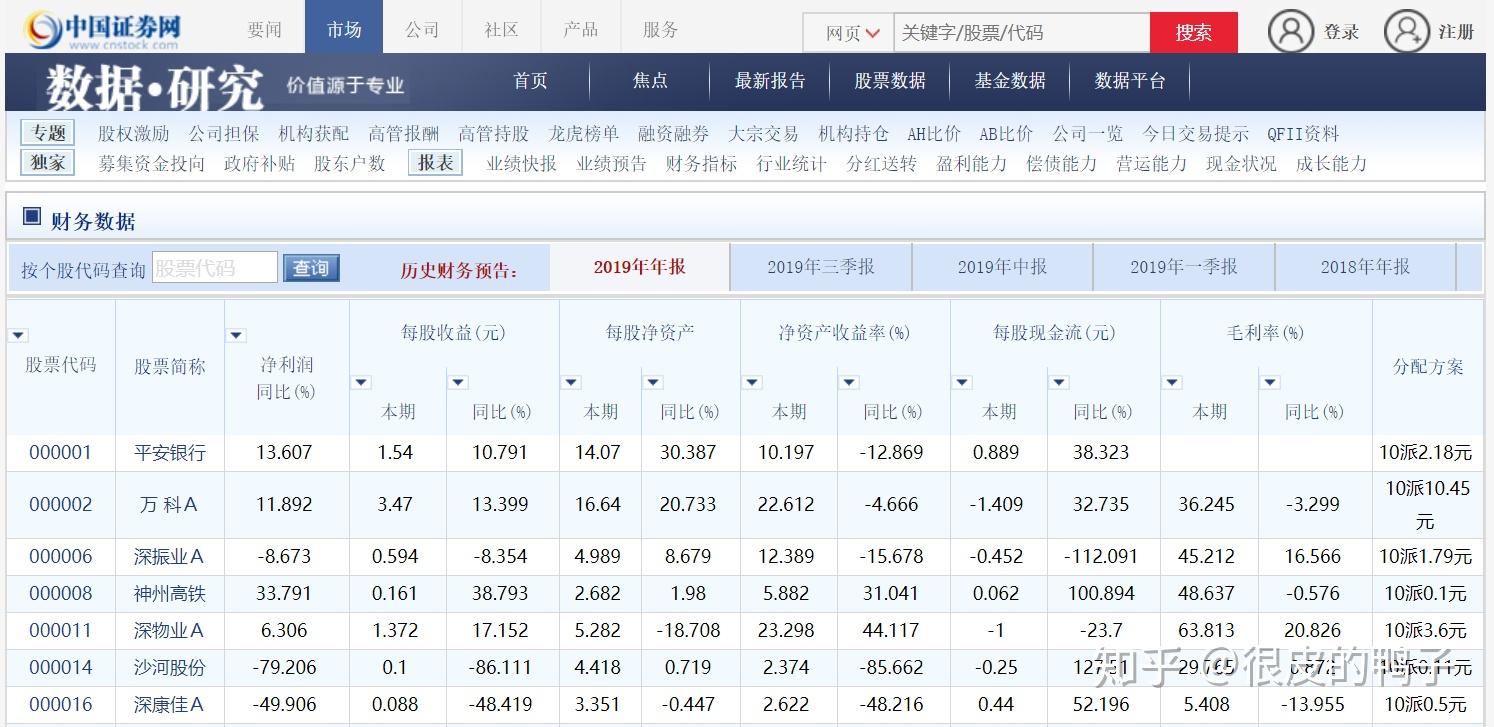Click the 中国证券网 logo
1494x727 pixels.
(x=103, y=30)
